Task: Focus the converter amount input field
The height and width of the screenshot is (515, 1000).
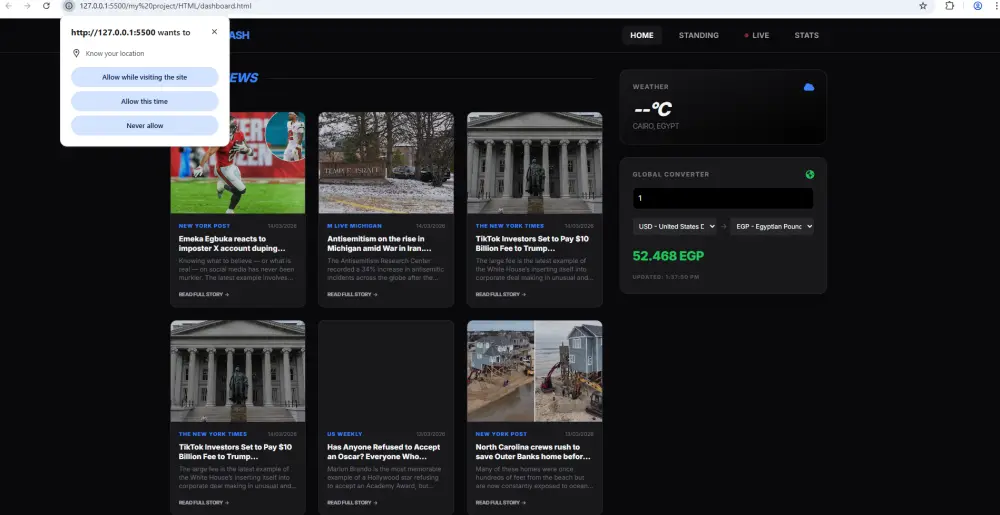Action: [x=723, y=198]
